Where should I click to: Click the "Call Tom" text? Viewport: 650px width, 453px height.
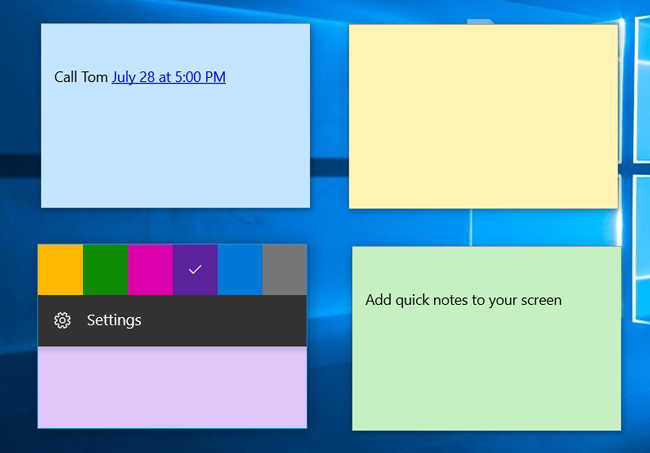click(x=80, y=77)
